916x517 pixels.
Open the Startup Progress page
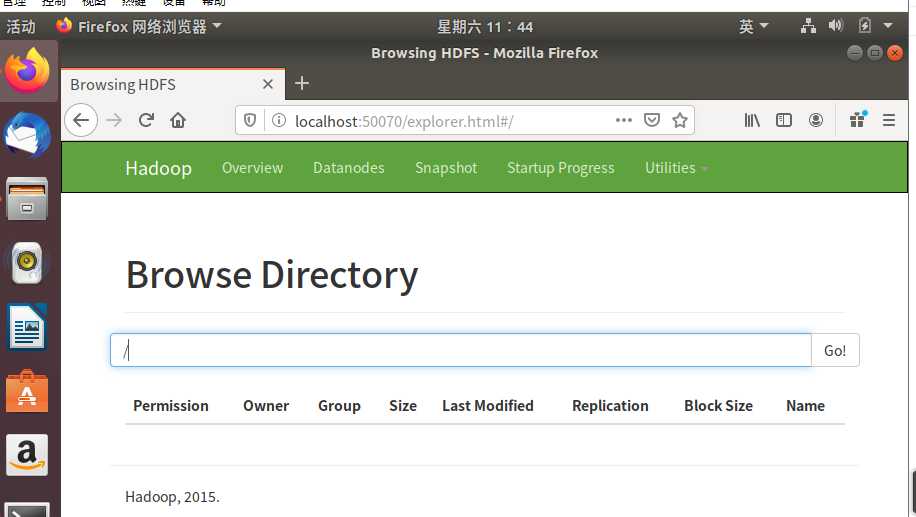(561, 168)
